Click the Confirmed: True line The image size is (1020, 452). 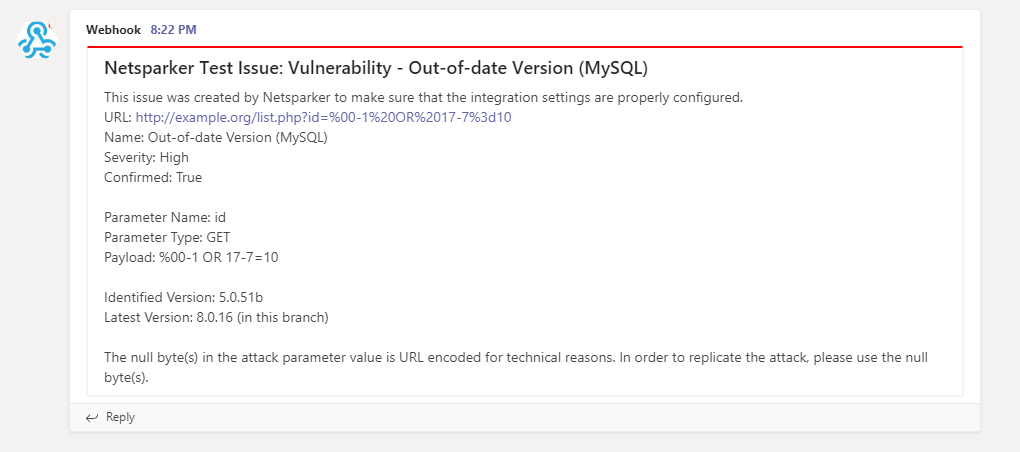(153, 177)
